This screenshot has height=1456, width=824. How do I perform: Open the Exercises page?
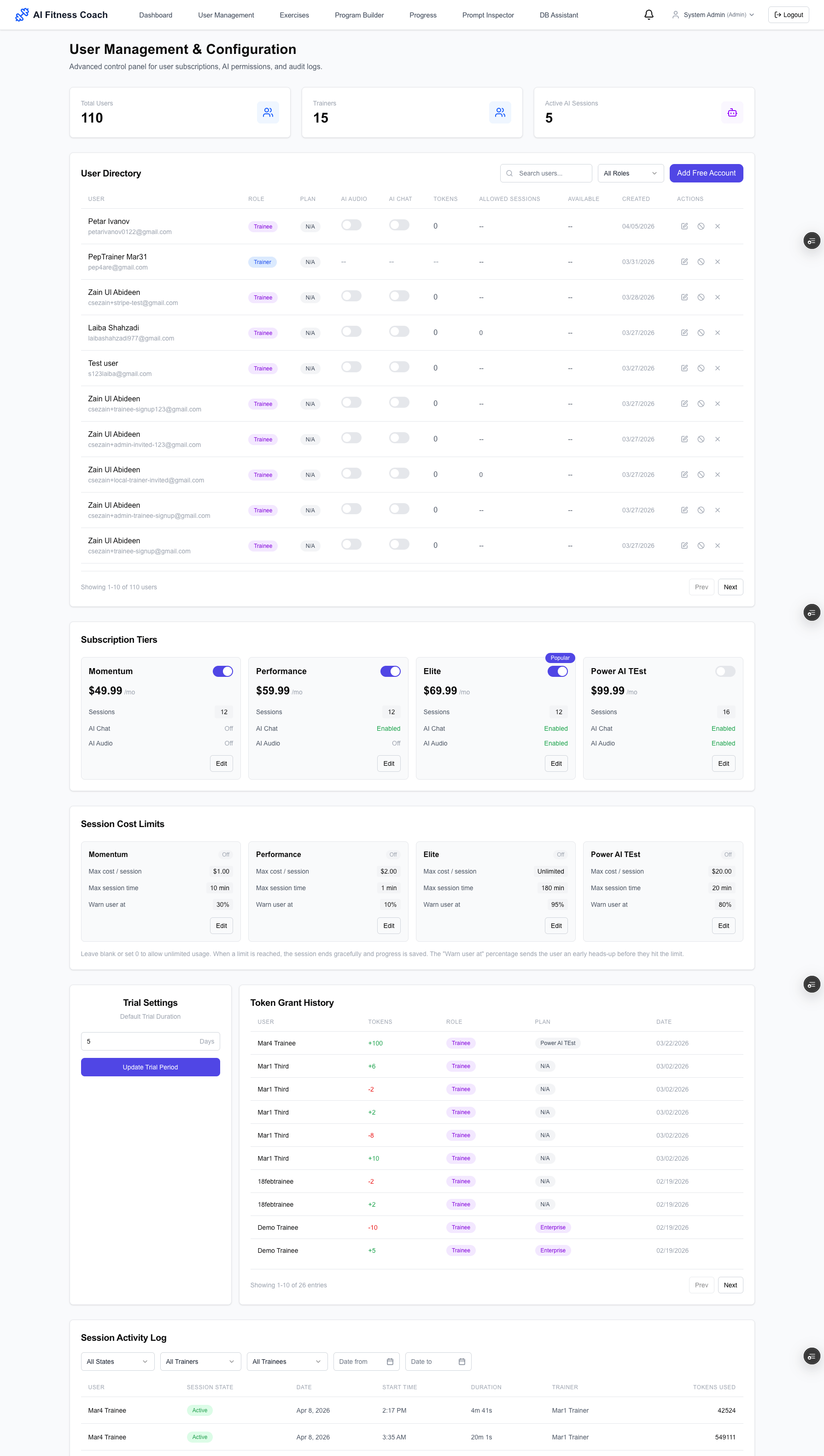pos(294,15)
